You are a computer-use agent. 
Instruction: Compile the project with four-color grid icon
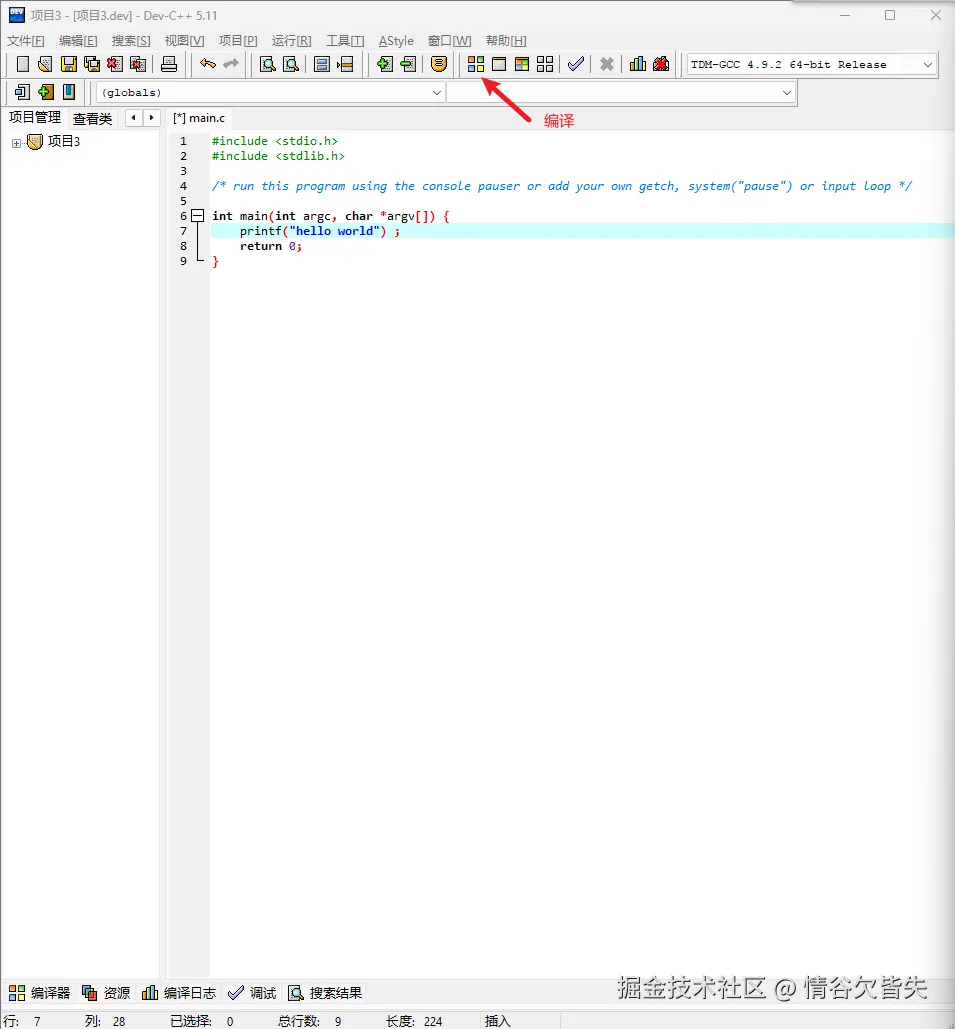point(476,64)
